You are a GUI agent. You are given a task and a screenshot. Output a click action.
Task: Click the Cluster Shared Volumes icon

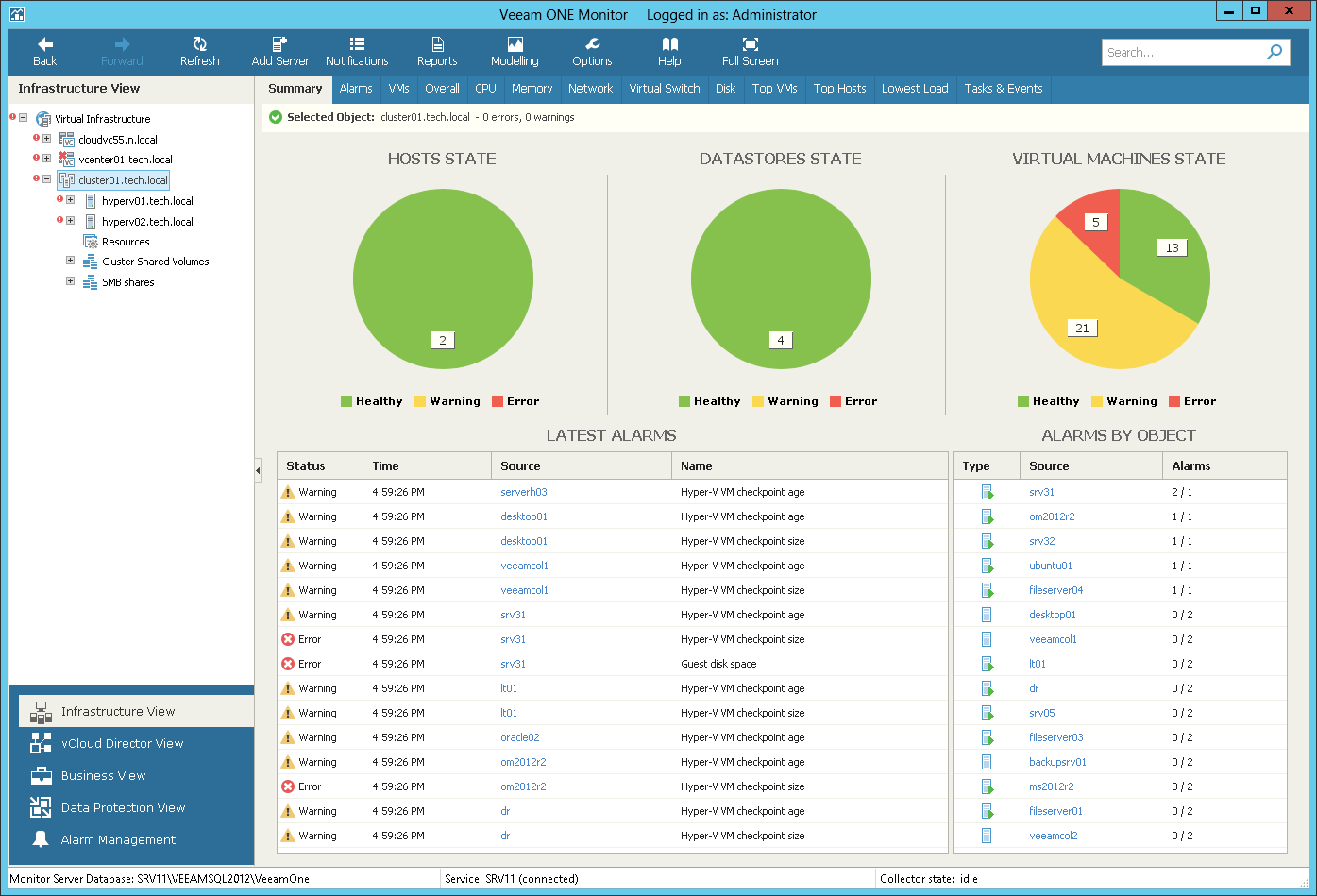click(91, 262)
